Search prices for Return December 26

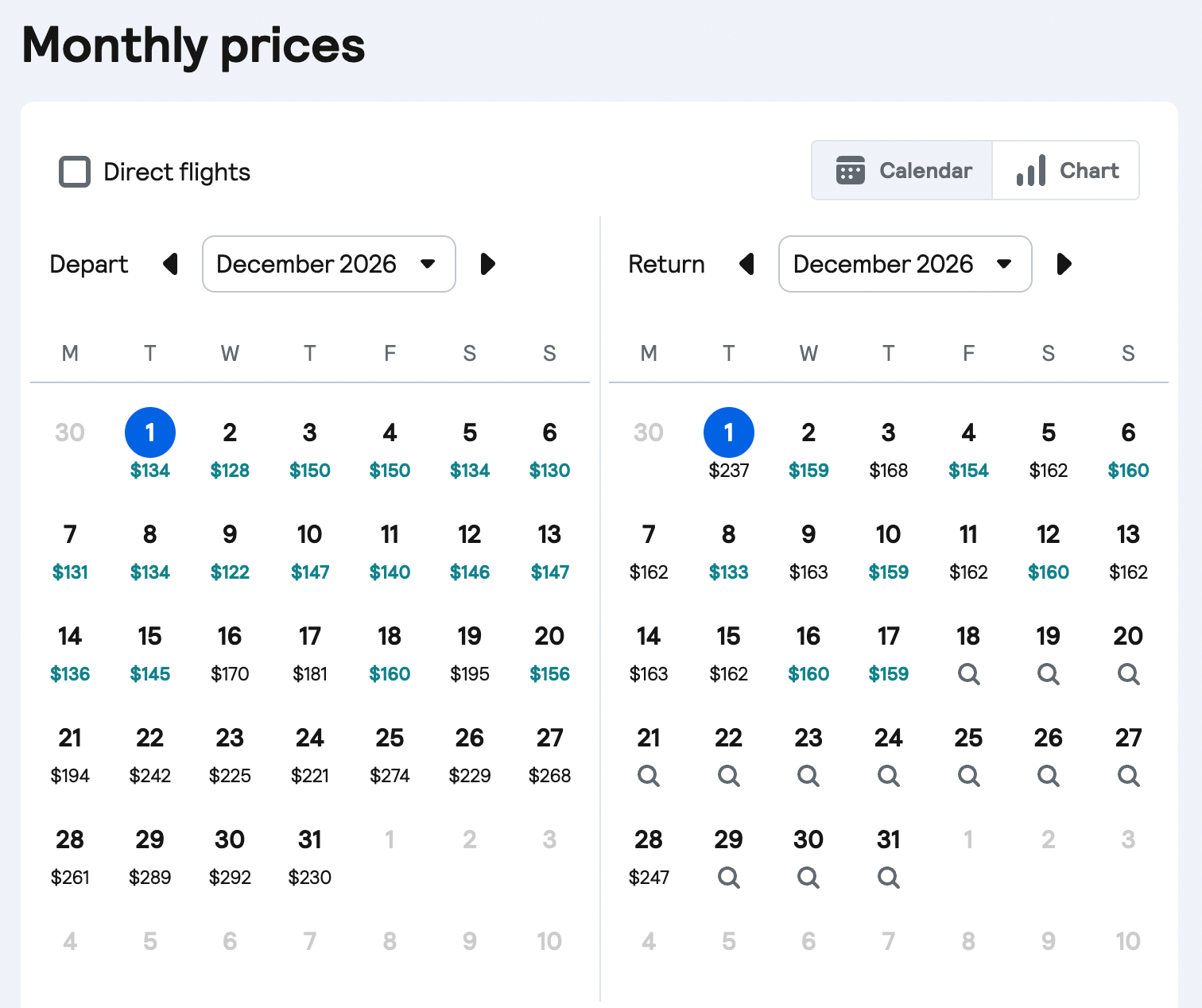click(1049, 776)
